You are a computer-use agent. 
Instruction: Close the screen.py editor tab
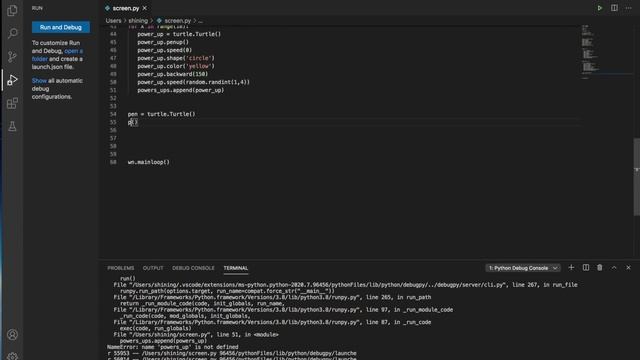(x=144, y=8)
